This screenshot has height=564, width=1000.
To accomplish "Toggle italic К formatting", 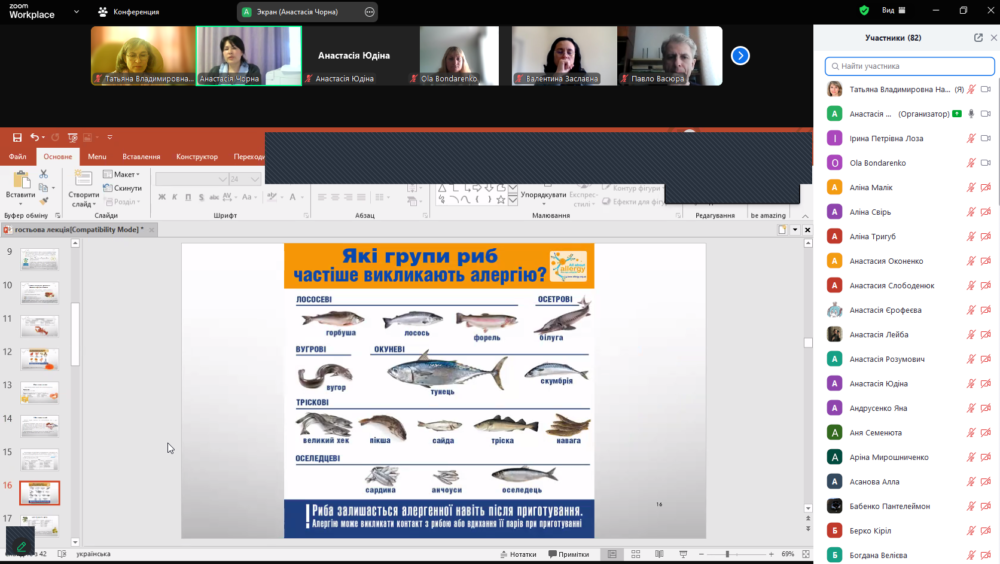I will click(175, 197).
